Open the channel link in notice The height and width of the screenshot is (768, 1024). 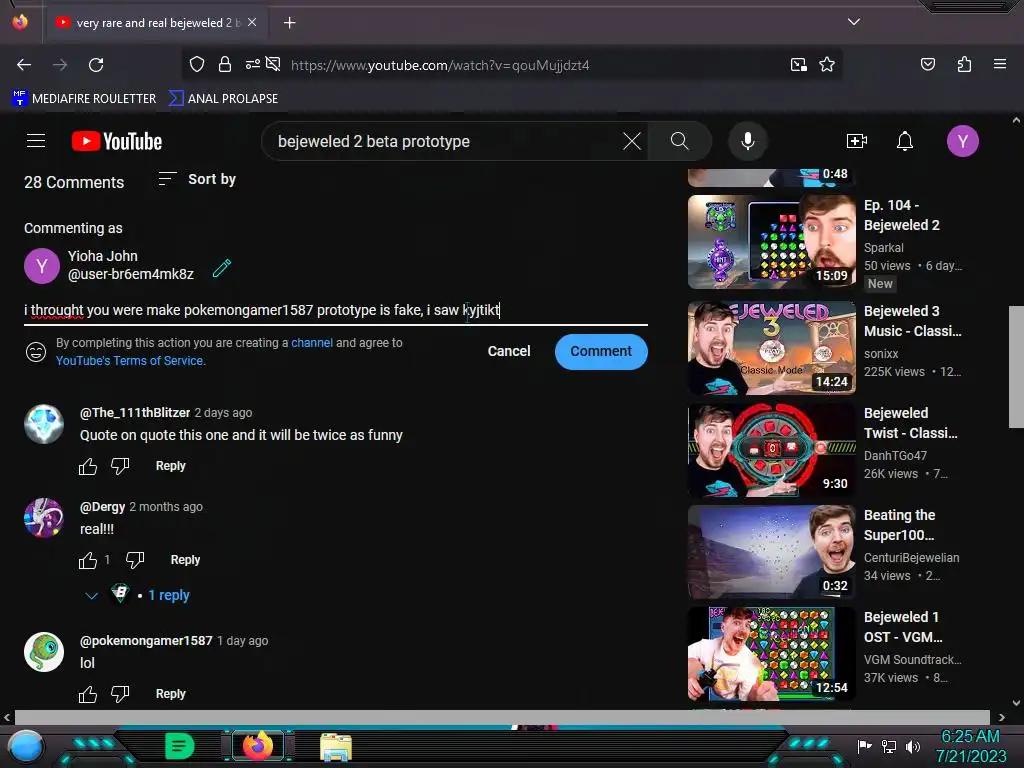312,343
